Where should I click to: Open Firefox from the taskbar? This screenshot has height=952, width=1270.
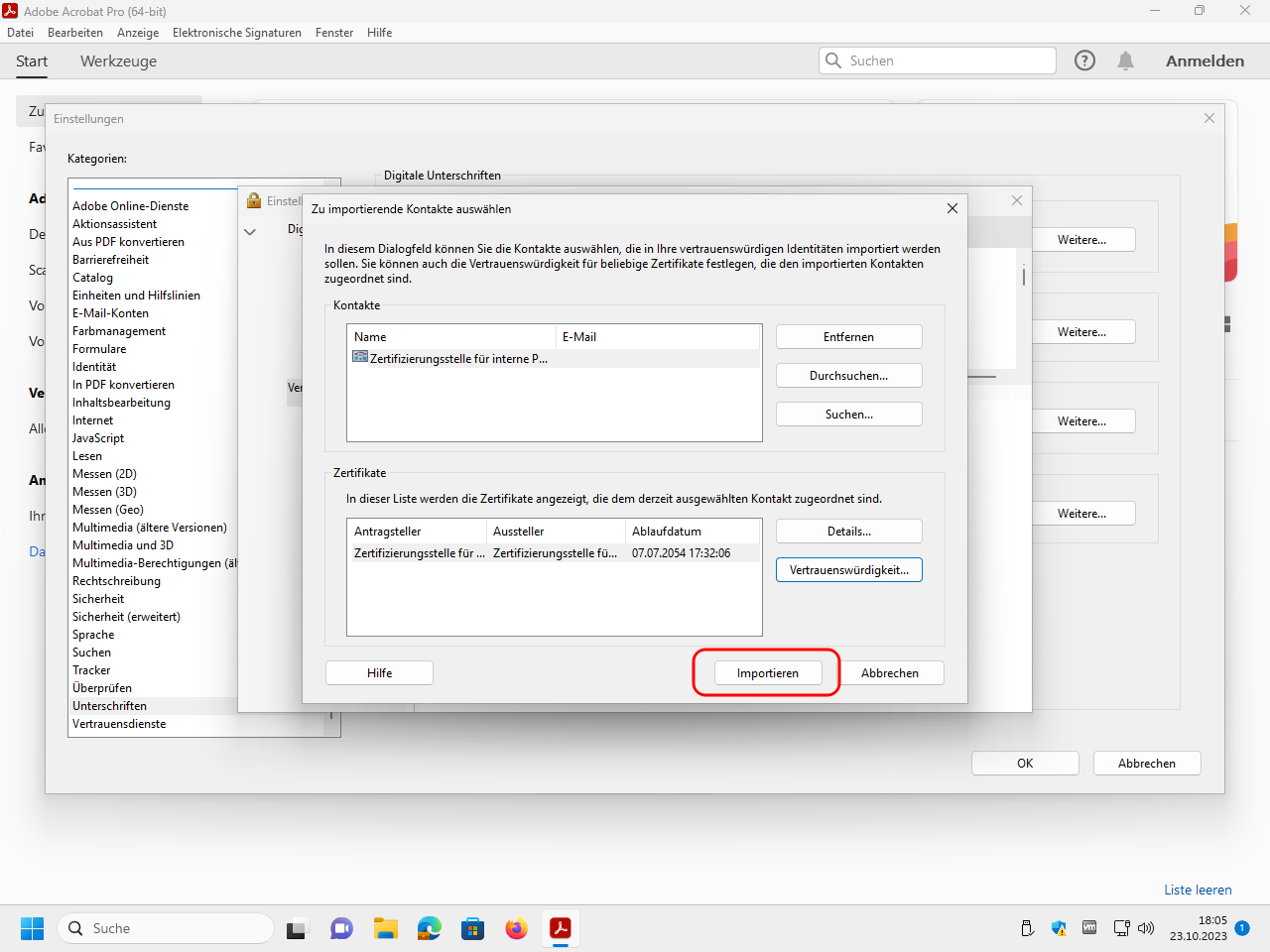coord(516,928)
